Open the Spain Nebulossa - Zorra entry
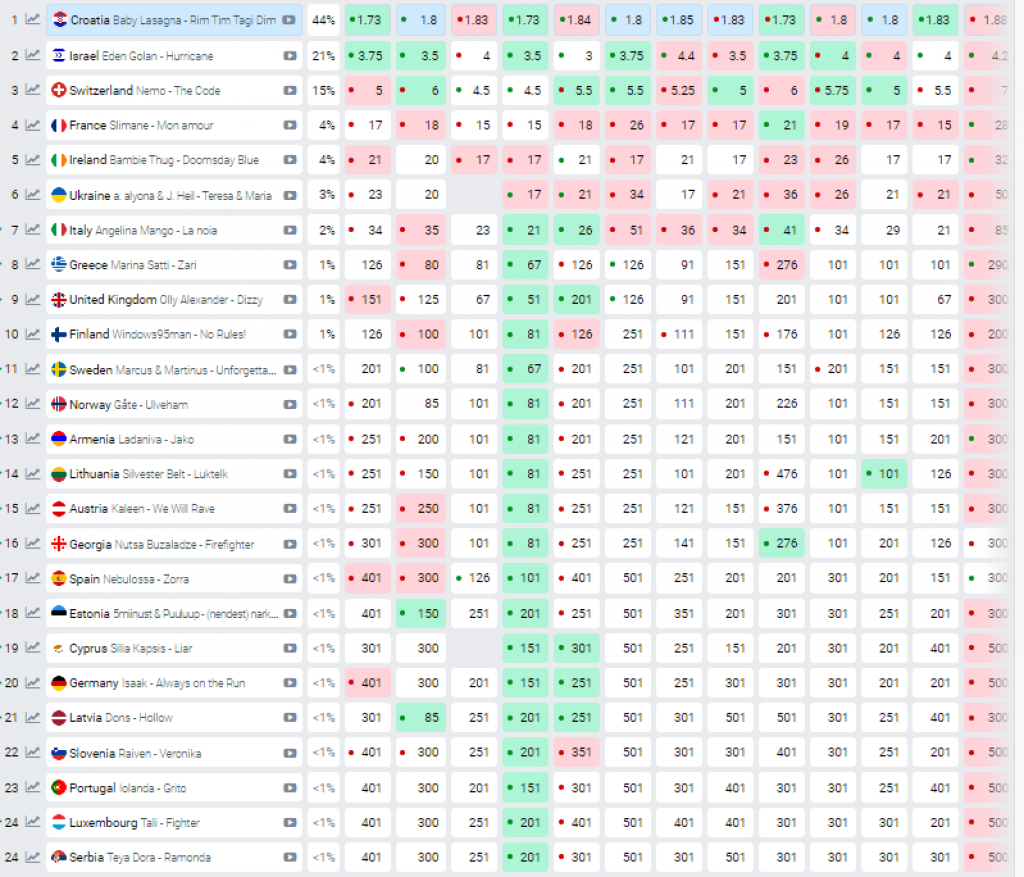Image resolution: width=1024 pixels, height=877 pixels. [x=129, y=579]
